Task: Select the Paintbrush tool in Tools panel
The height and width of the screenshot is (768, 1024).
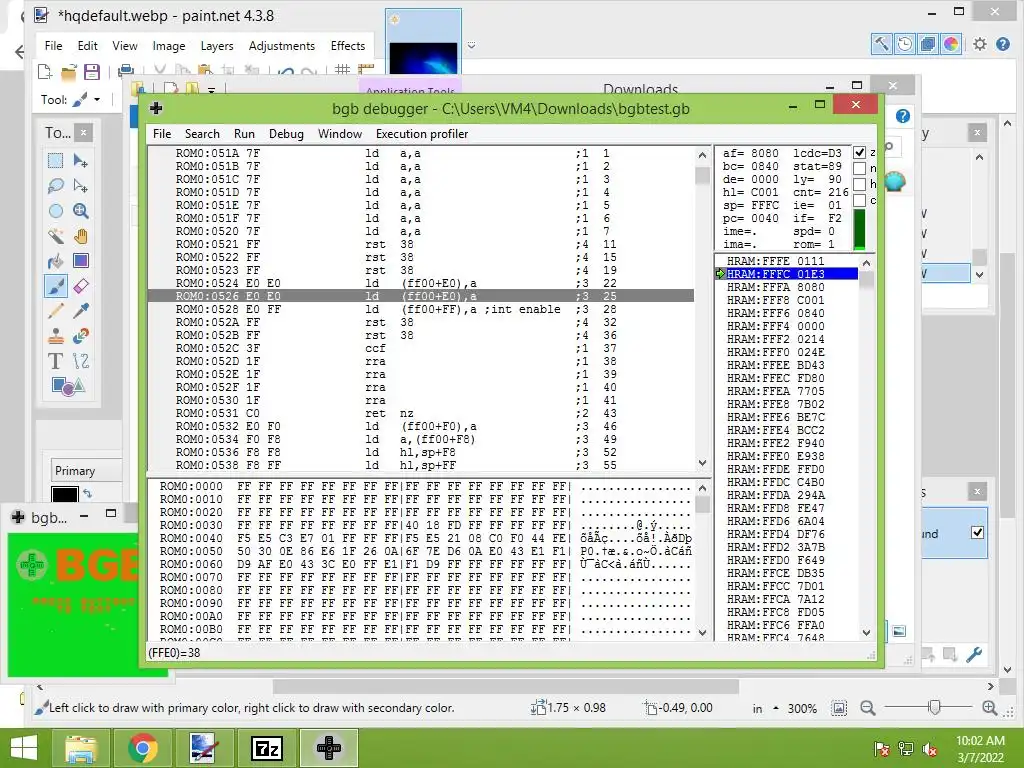Action: click(56, 286)
